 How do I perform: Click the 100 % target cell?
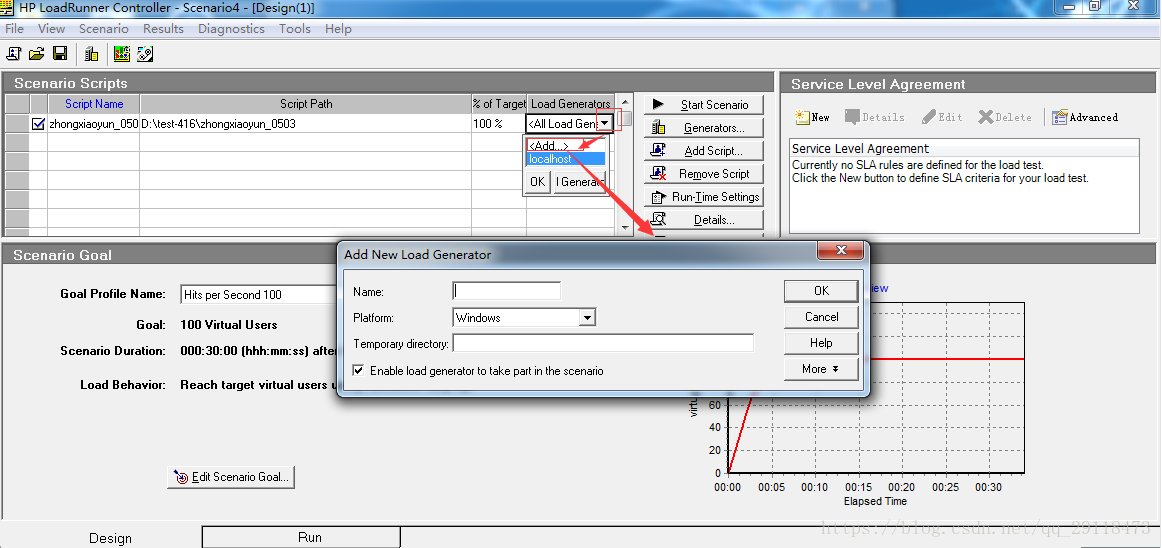coord(499,124)
